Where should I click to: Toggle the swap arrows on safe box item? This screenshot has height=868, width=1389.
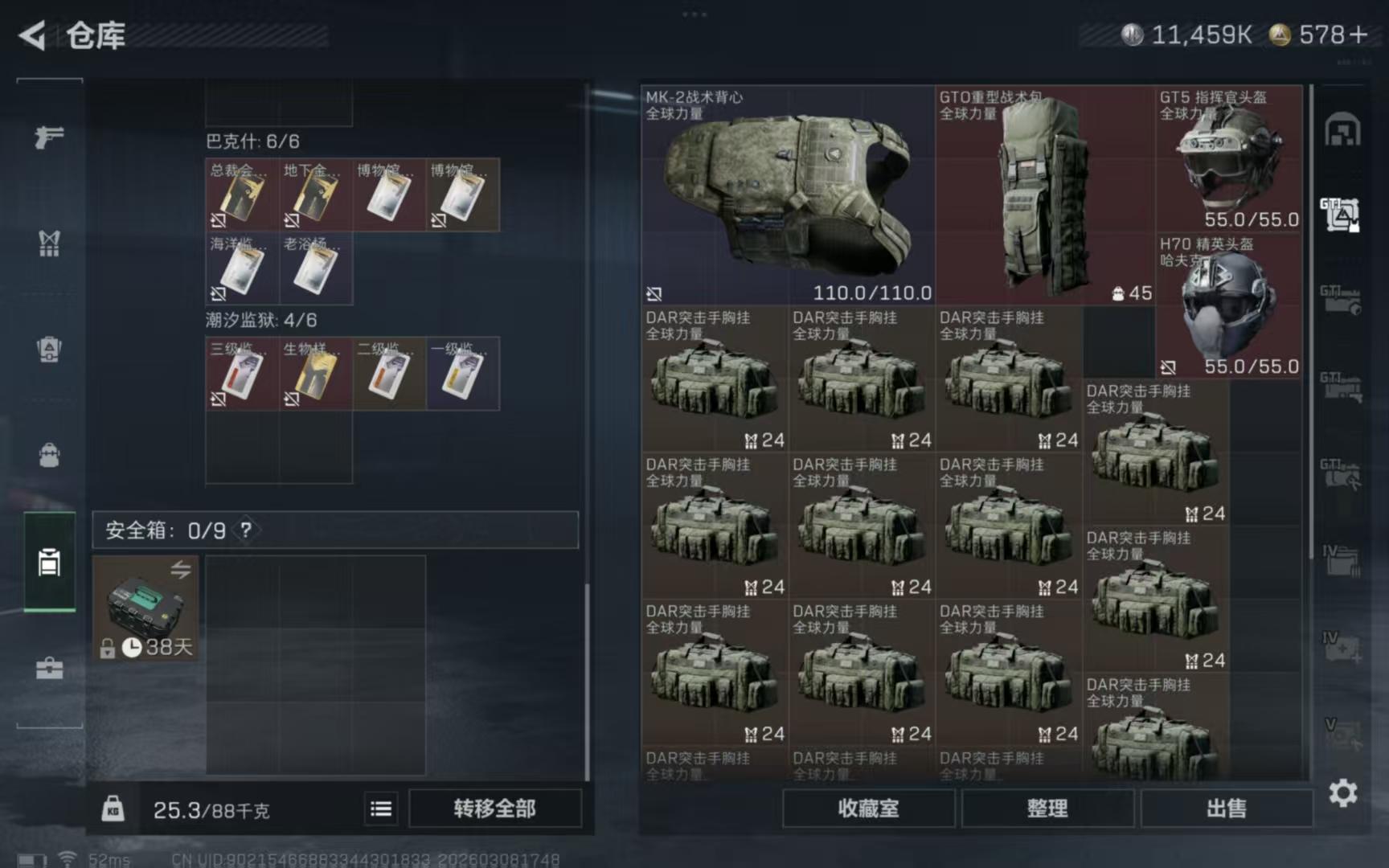[181, 570]
